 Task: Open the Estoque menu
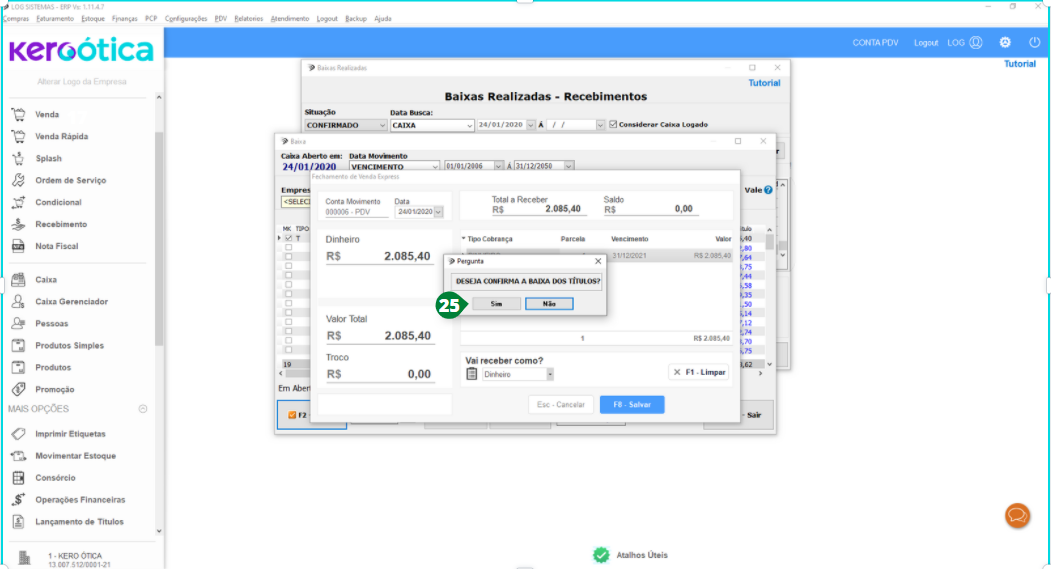[x=93, y=19]
